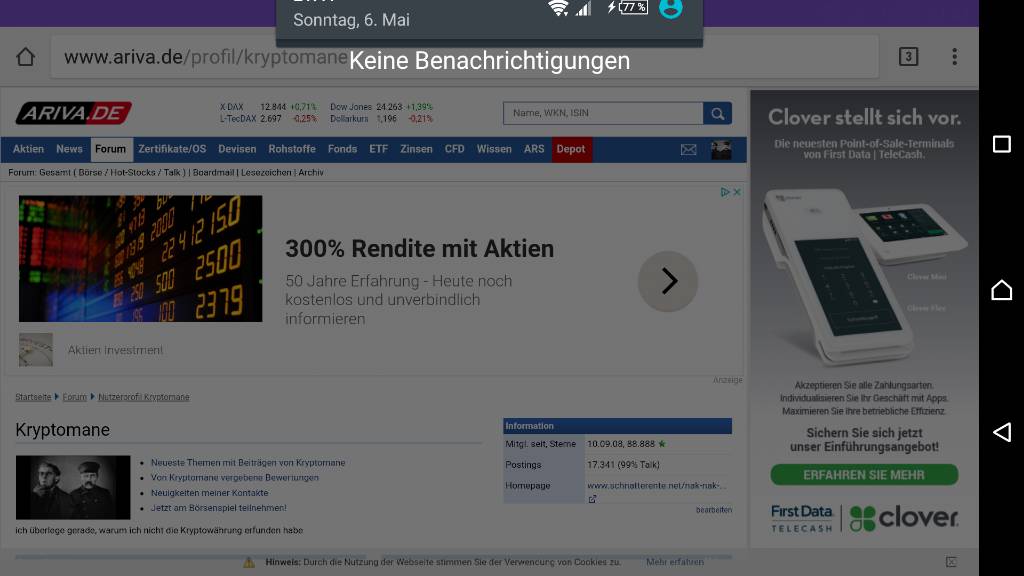1024x576 pixels.
Task: Click the L-TecDAX quote 2.697
Action: 271,119
